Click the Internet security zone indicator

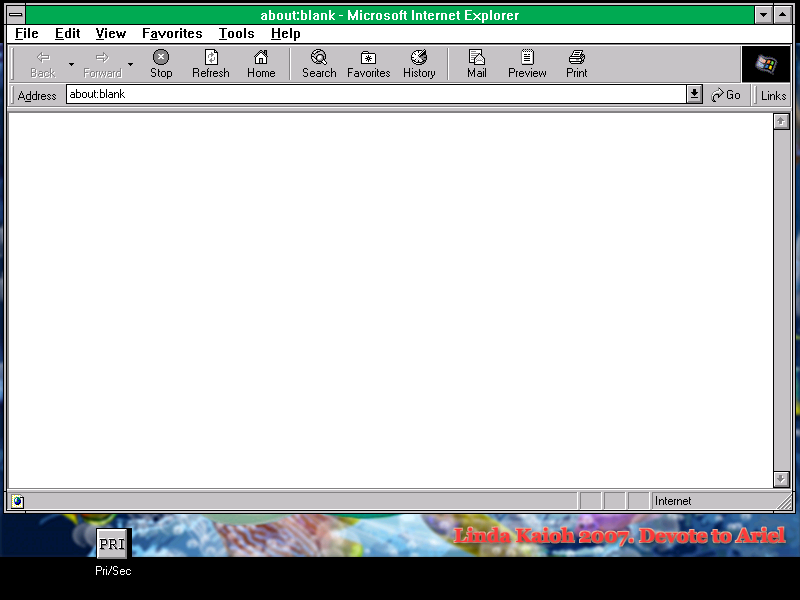[x=713, y=502]
